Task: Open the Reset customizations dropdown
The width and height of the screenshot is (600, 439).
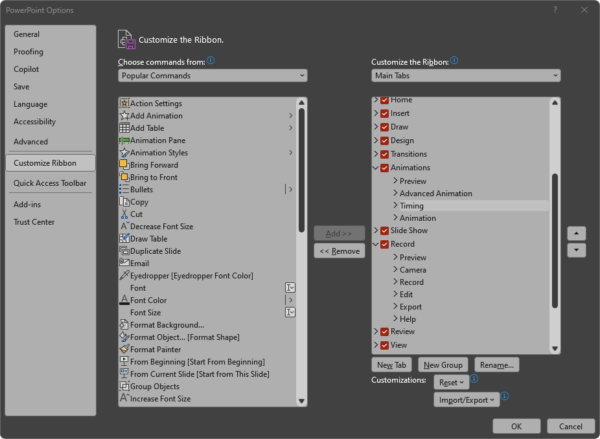Action: click(451, 382)
